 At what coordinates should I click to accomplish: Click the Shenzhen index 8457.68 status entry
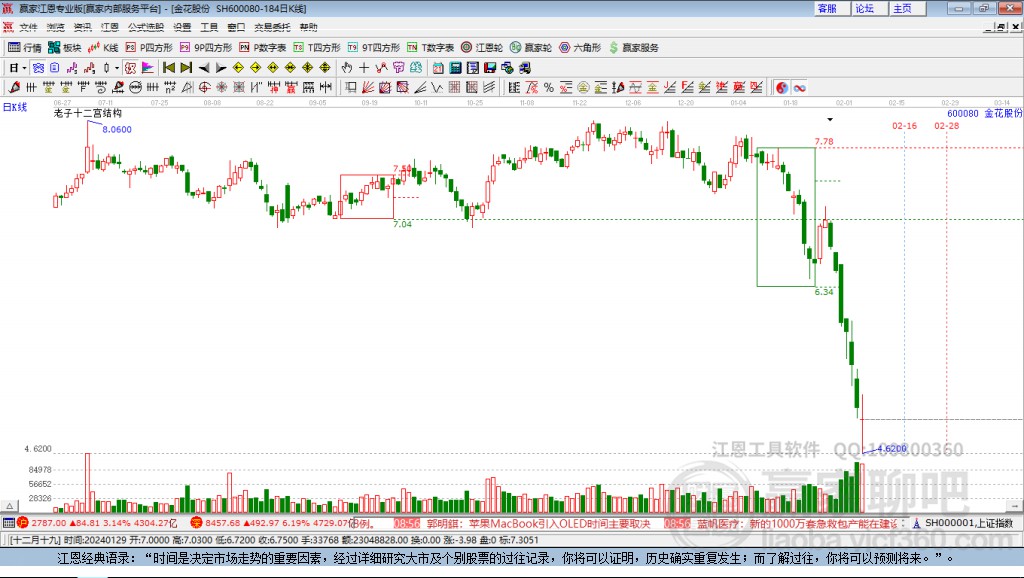[271, 523]
